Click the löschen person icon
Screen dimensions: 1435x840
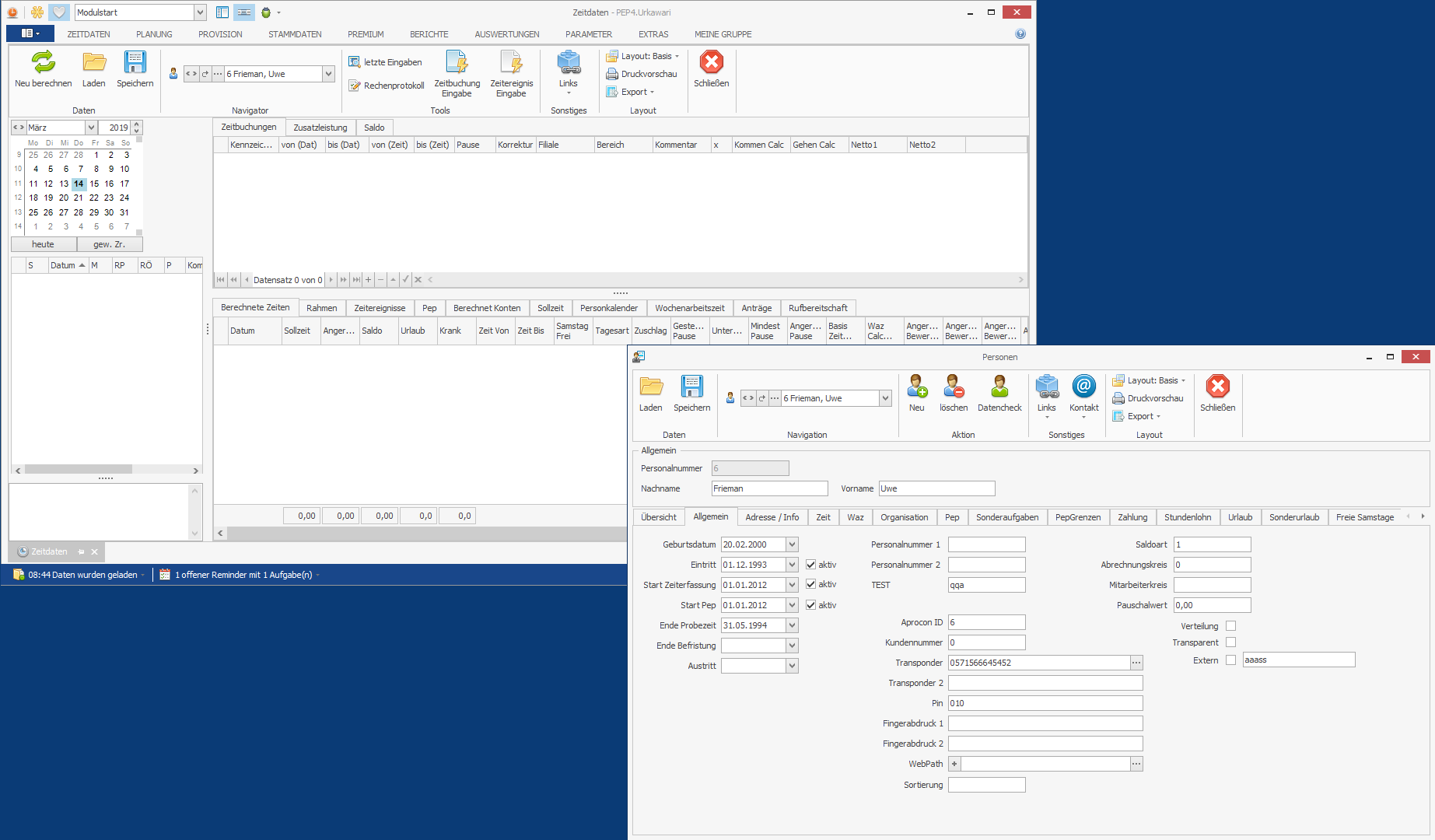(954, 387)
